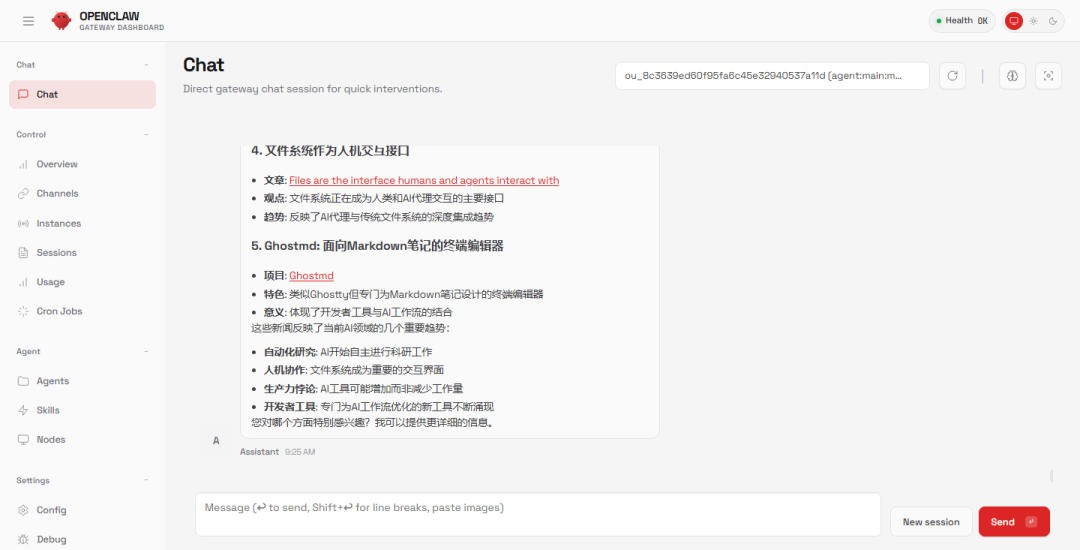Image resolution: width=1080 pixels, height=550 pixels.
Task: Switch to the dark theme moon icon
Action: click(x=1052, y=21)
